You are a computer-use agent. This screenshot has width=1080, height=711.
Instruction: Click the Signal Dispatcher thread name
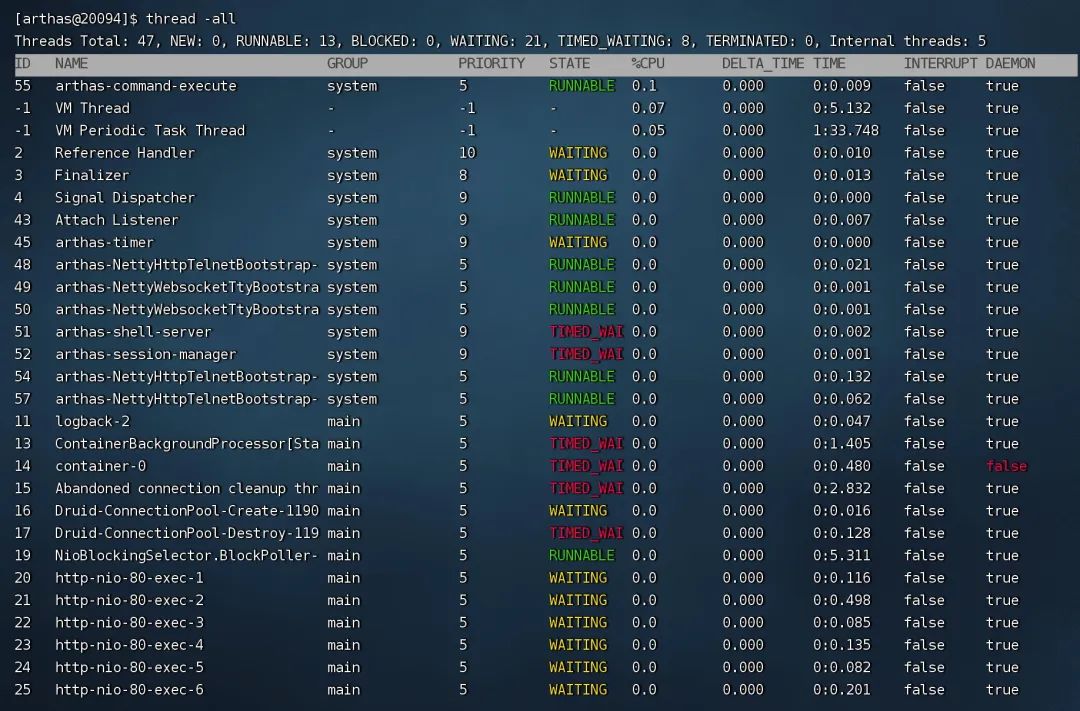tap(124, 198)
